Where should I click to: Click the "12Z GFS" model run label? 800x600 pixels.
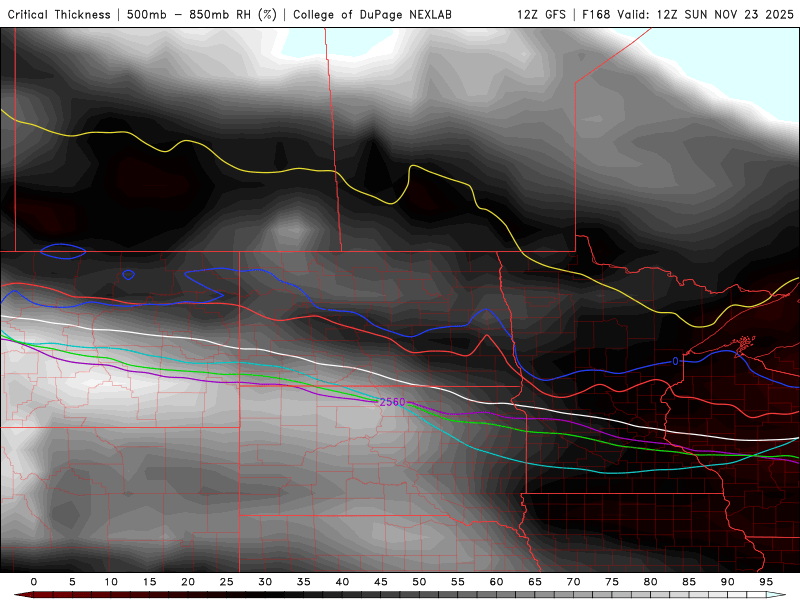click(x=541, y=14)
